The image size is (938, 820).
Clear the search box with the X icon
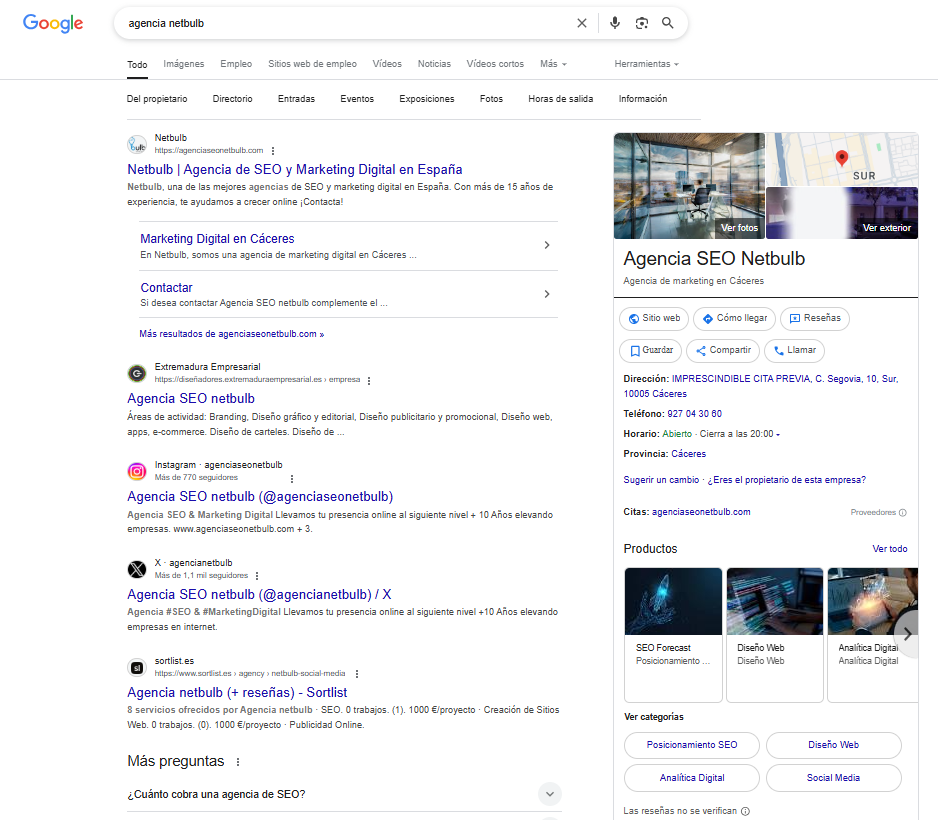(x=581, y=22)
